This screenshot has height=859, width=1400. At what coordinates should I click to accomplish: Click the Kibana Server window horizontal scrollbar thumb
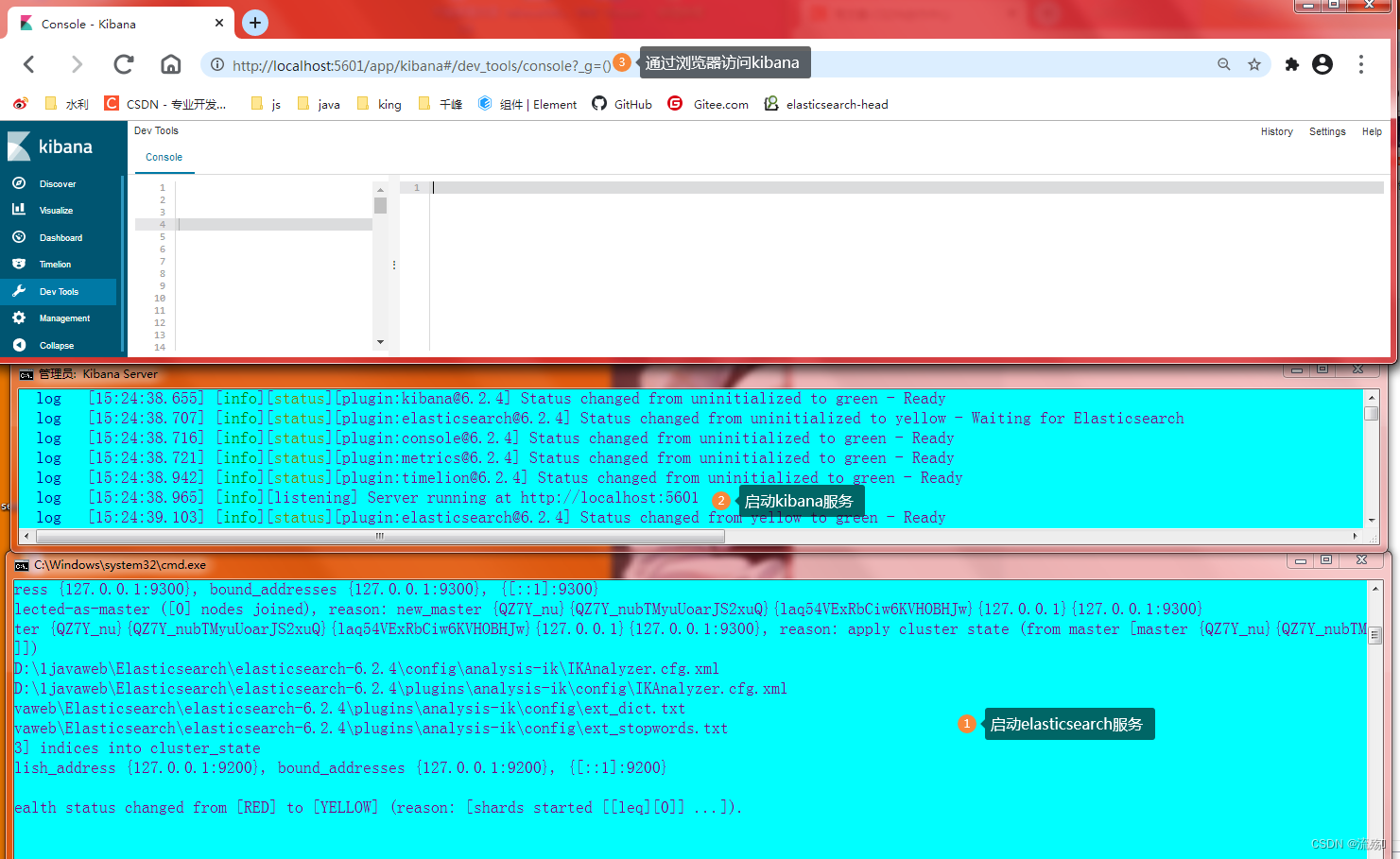point(379,536)
